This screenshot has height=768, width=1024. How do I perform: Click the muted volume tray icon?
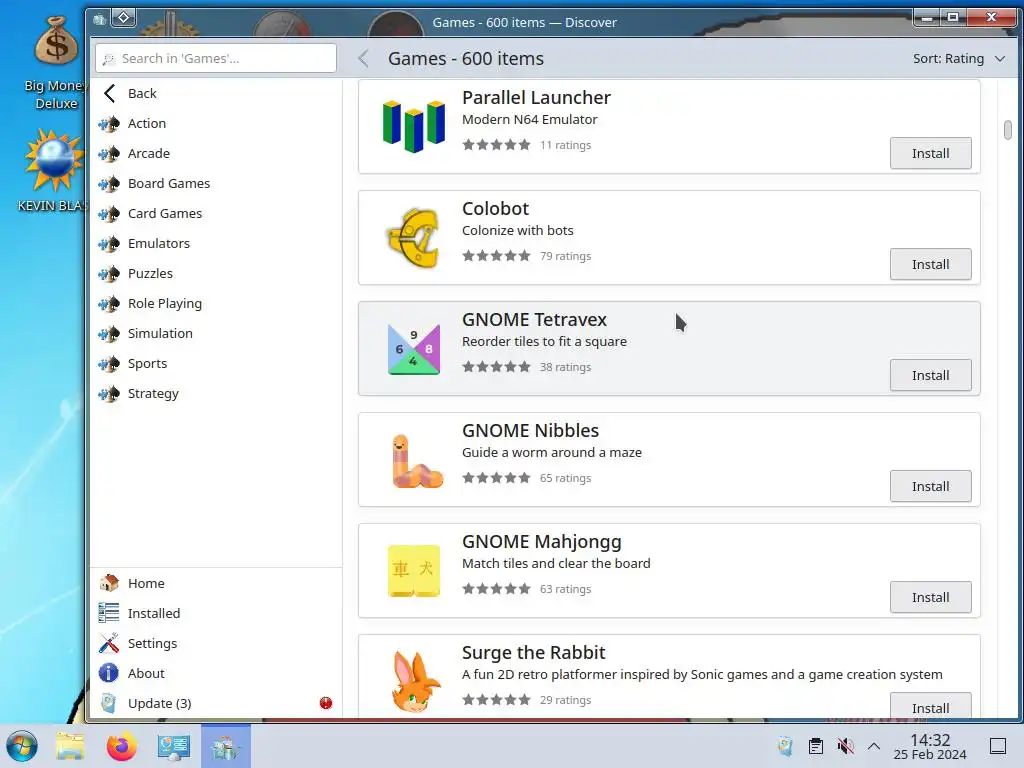(846, 746)
